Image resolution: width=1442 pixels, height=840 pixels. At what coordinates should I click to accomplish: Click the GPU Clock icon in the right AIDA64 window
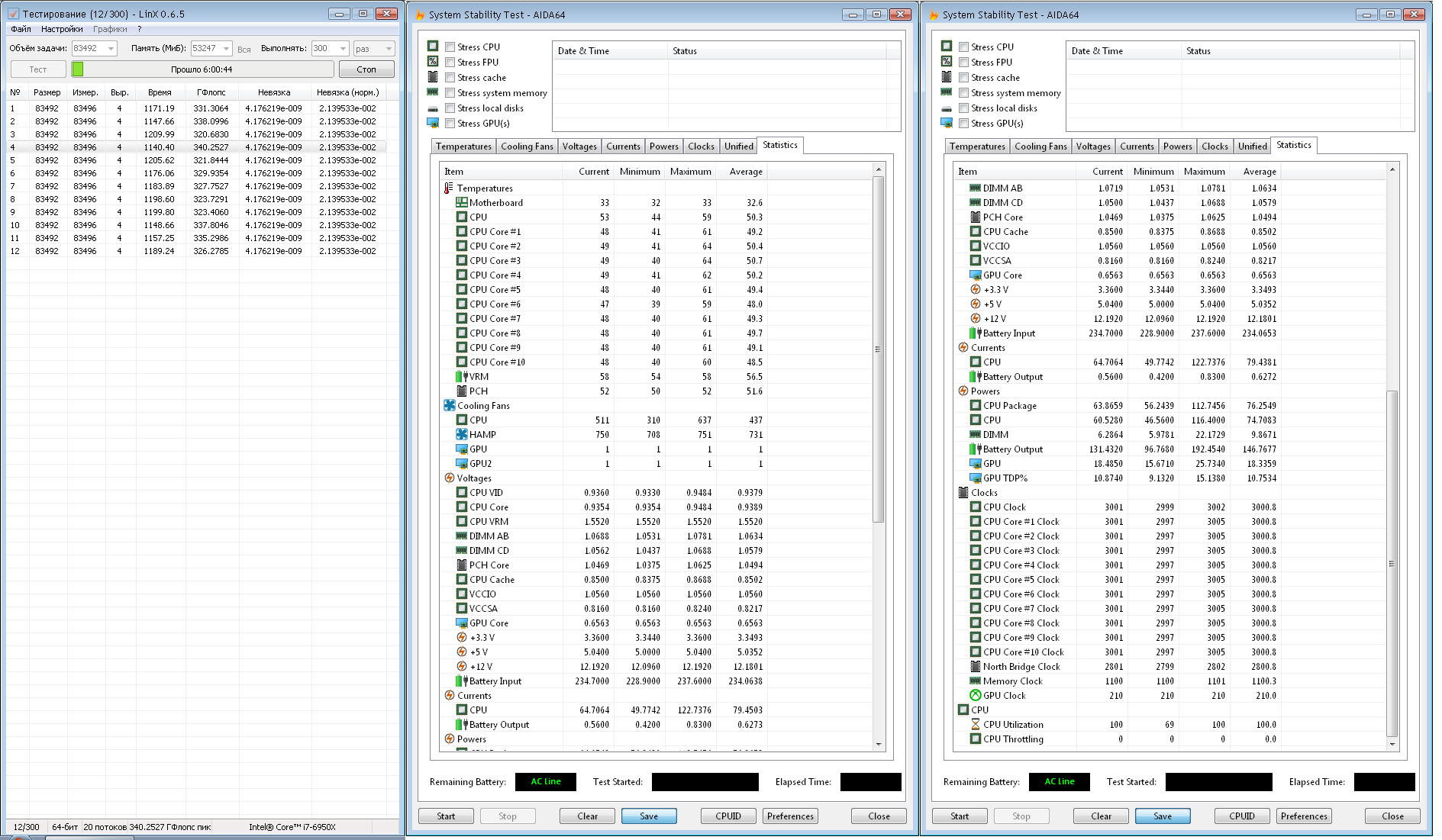tap(976, 696)
